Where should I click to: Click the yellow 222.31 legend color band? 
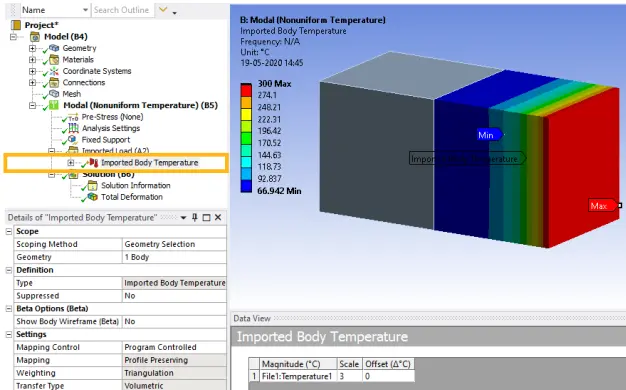246,115
